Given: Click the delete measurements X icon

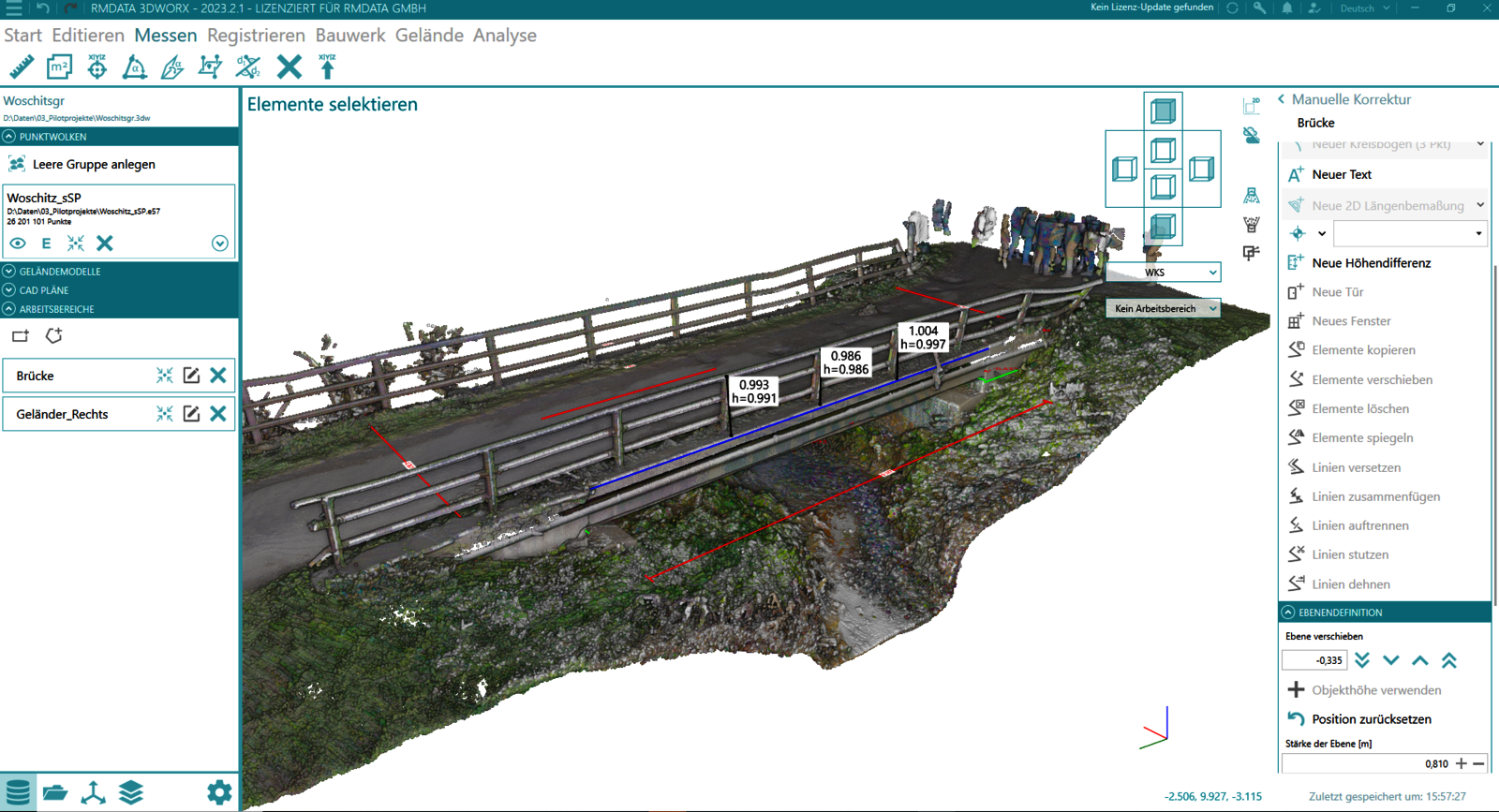Looking at the screenshot, I should click(x=289, y=67).
